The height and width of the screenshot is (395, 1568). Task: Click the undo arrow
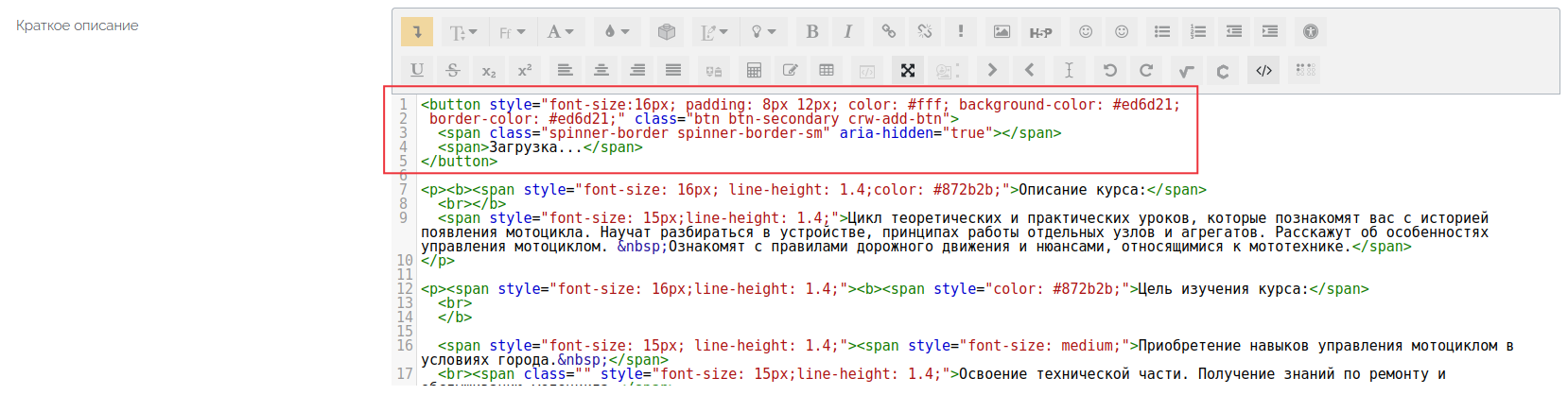point(1110,71)
